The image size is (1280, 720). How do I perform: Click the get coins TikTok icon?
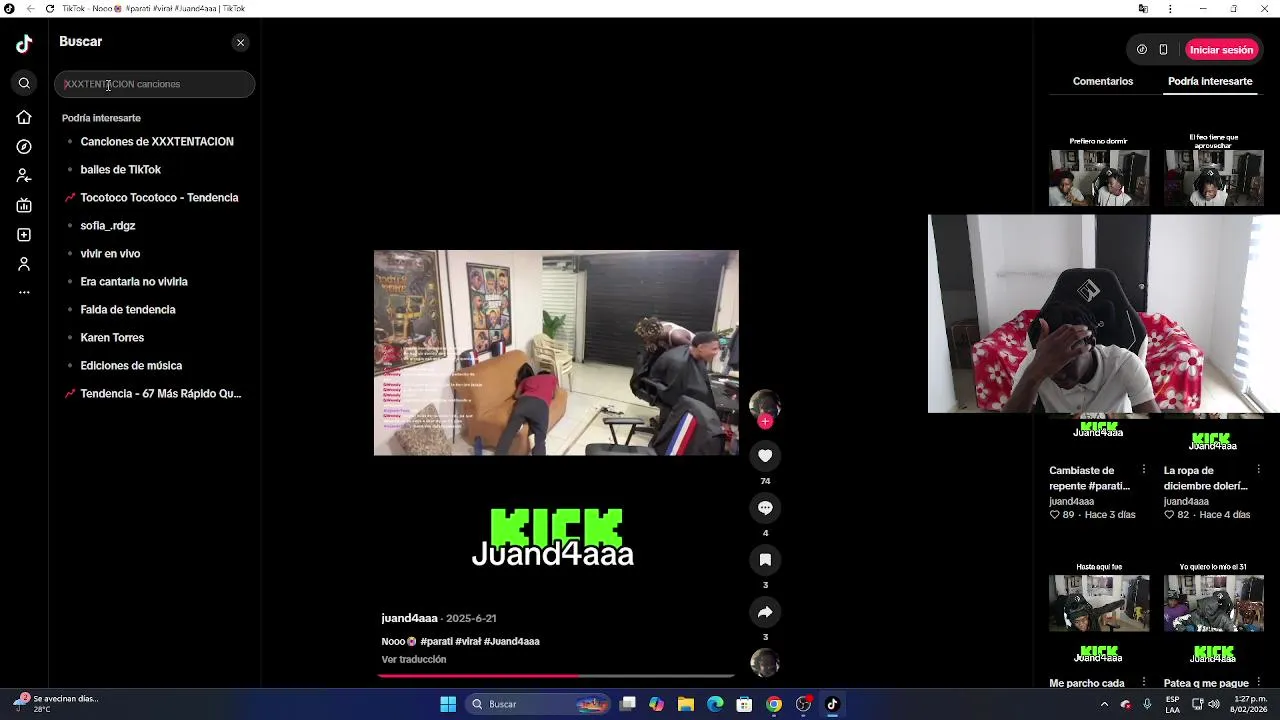pyautogui.click(x=1142, y=50)
